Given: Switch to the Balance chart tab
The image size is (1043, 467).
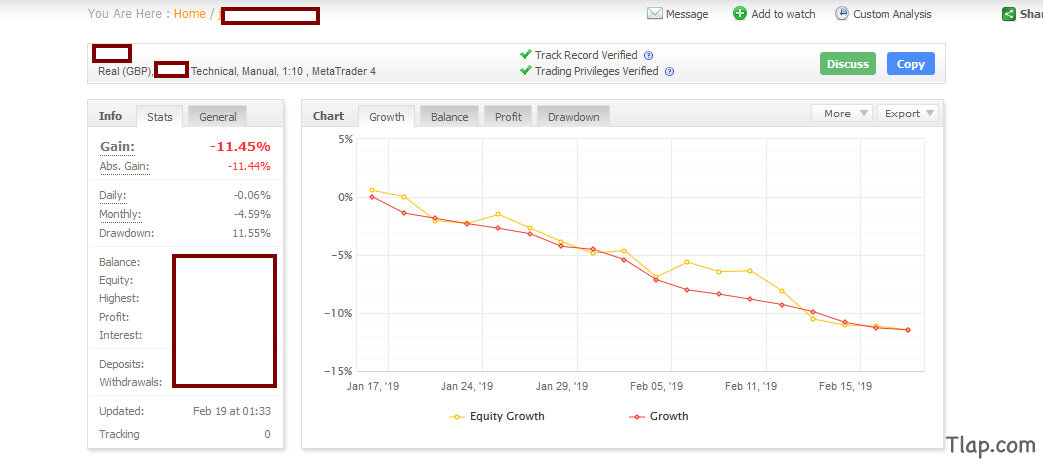Looking at the screenshot, I should click(x=450, y=116).
